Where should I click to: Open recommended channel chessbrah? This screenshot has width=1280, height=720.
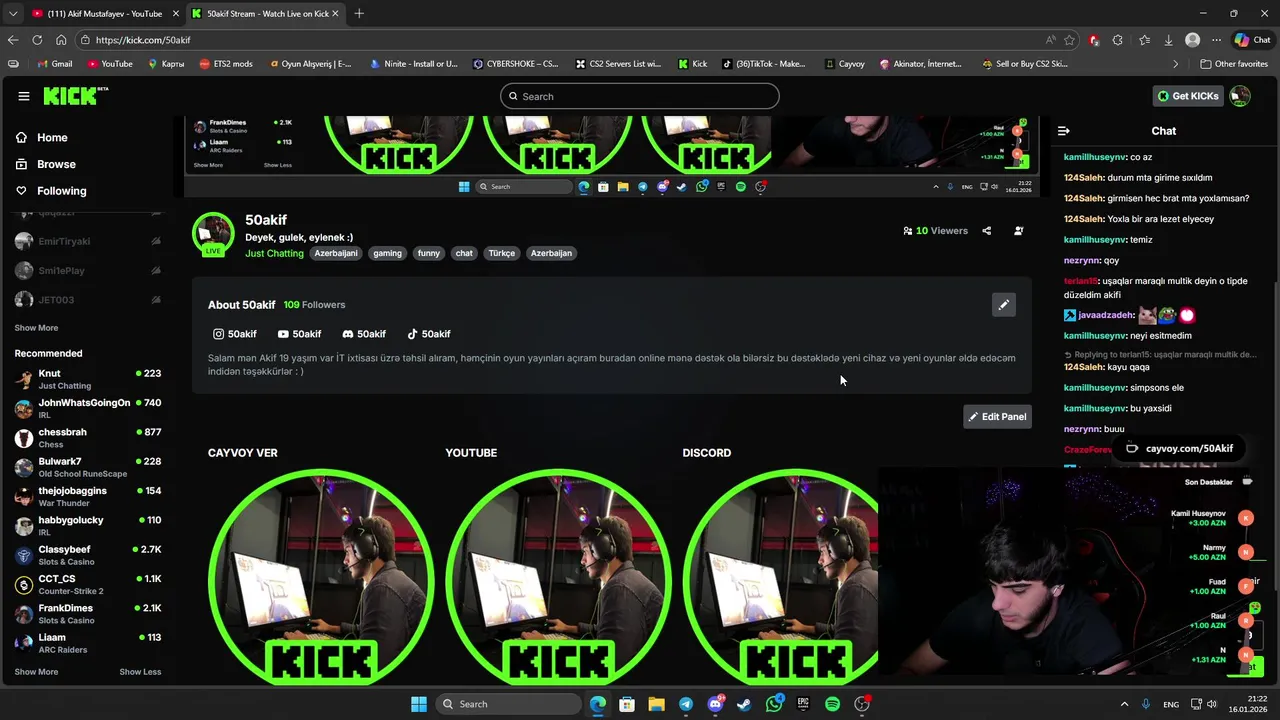click(88, 438)
